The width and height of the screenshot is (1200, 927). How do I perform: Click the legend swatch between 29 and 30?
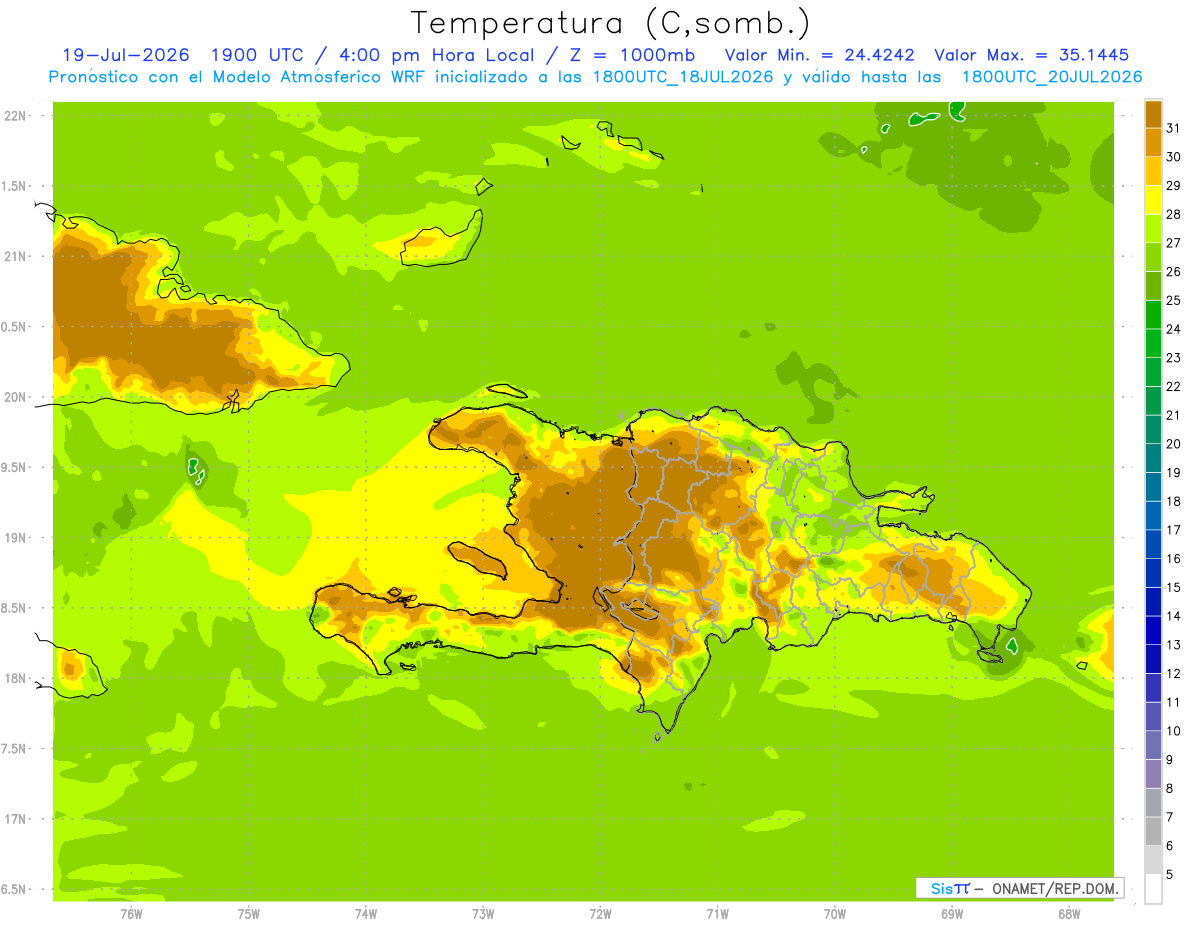coord(1153,171)
